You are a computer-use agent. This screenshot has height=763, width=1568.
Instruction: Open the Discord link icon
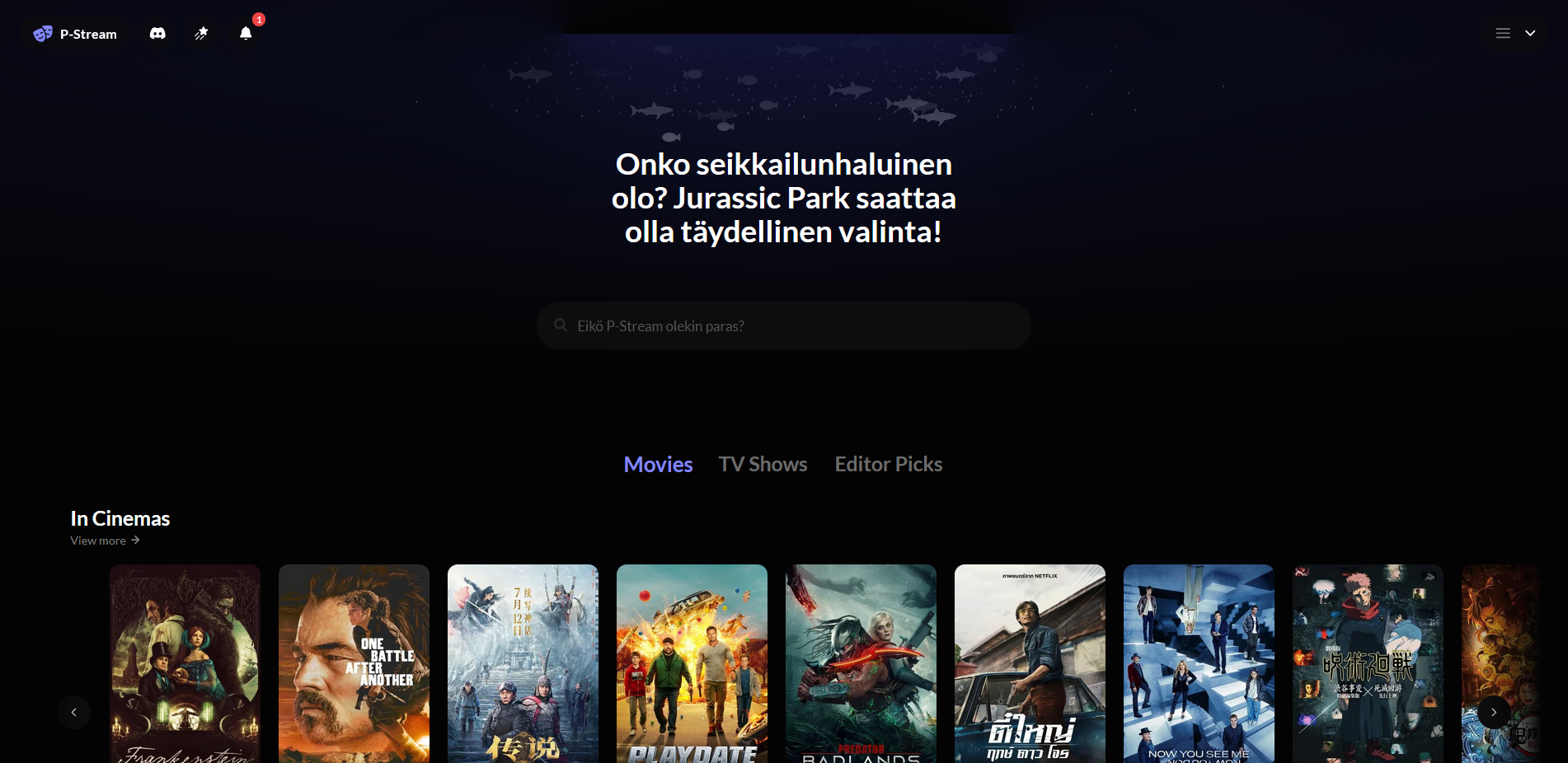pyautogui.click(x=157, y=34)
